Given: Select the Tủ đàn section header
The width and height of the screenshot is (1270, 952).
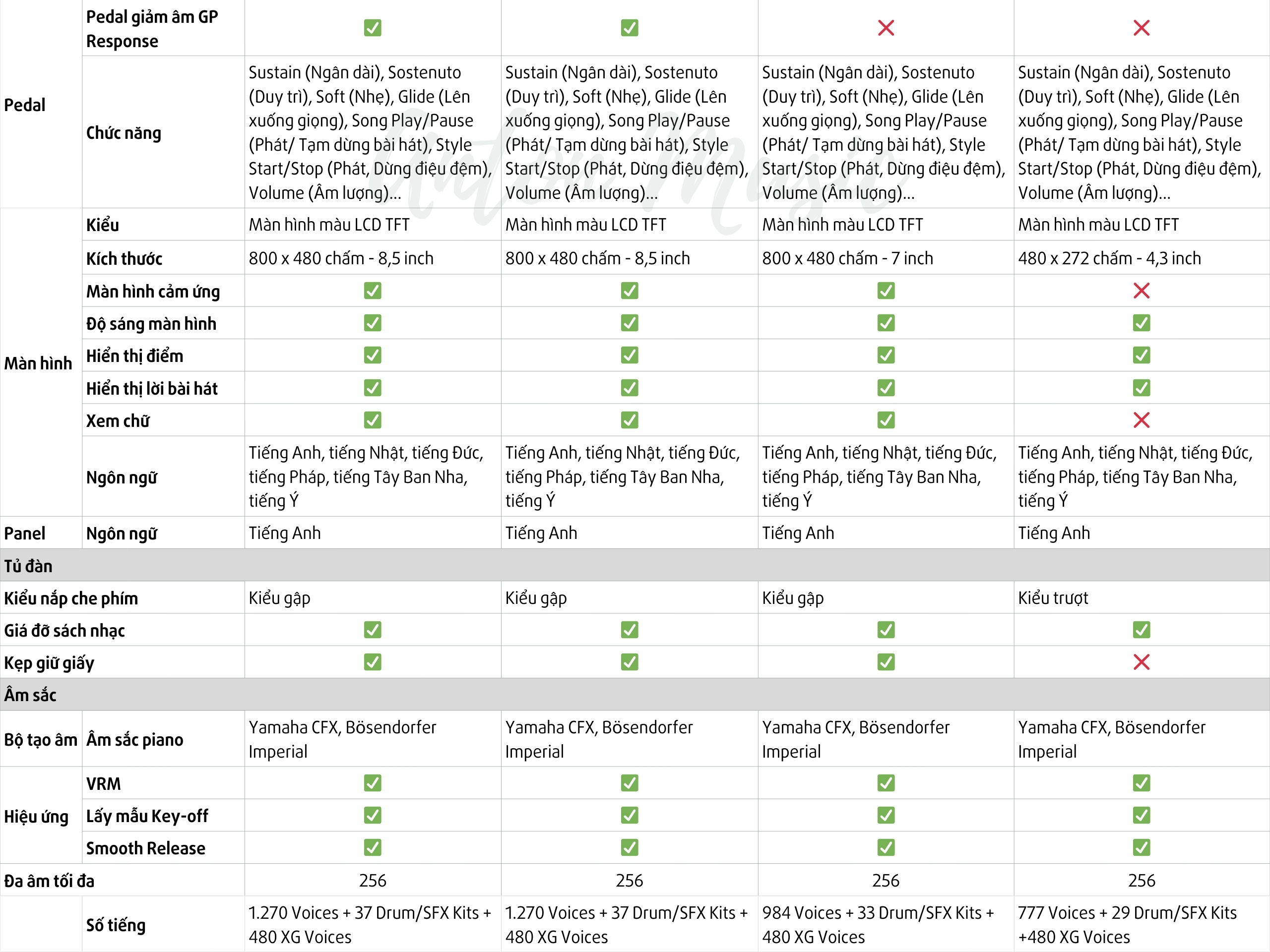Looking at the screenshot, I should (29, 566).
